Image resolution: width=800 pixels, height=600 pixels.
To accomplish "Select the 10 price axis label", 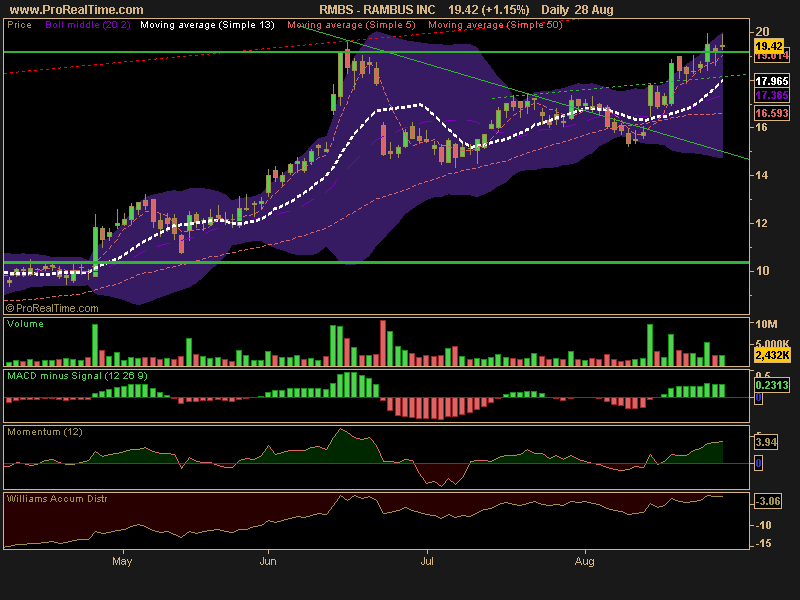I will tap(762, 271).
